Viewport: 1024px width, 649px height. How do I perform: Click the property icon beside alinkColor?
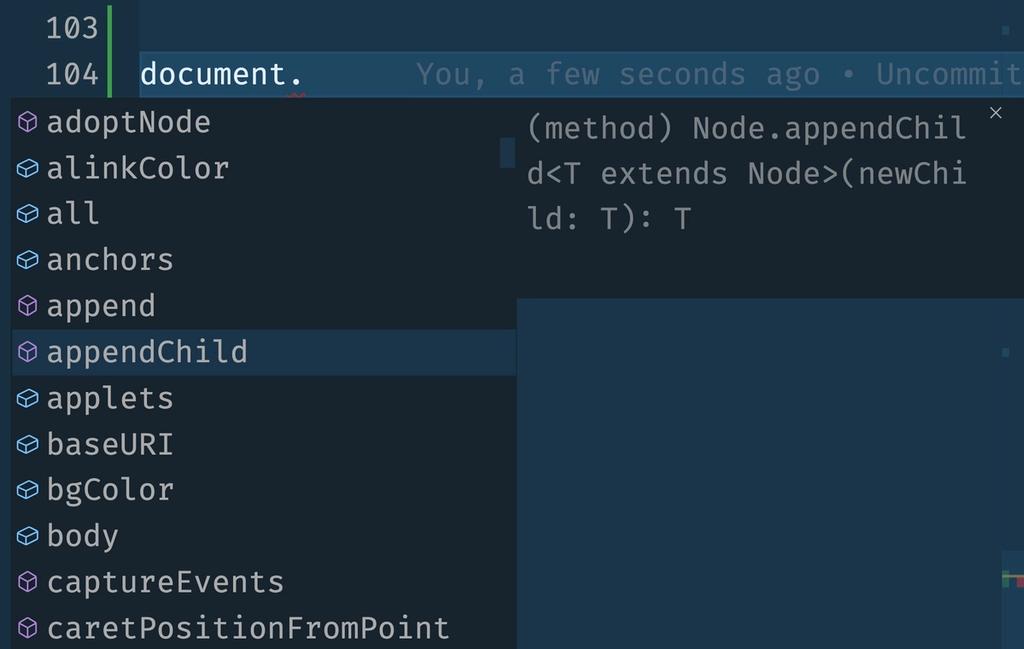[27, 168]
